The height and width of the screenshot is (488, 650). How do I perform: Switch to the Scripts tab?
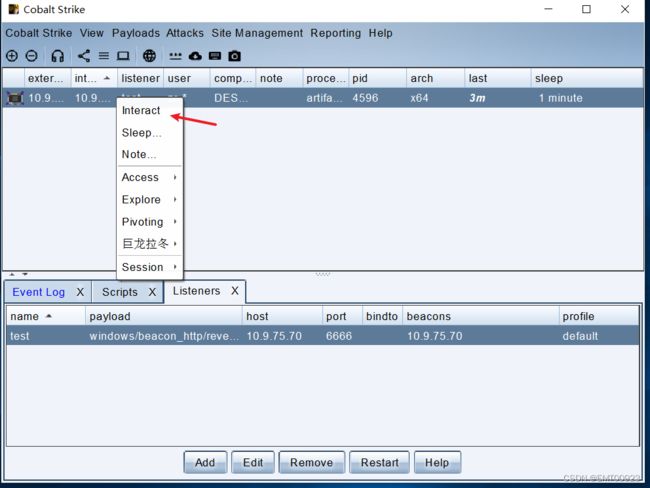(x=120, y=292)
